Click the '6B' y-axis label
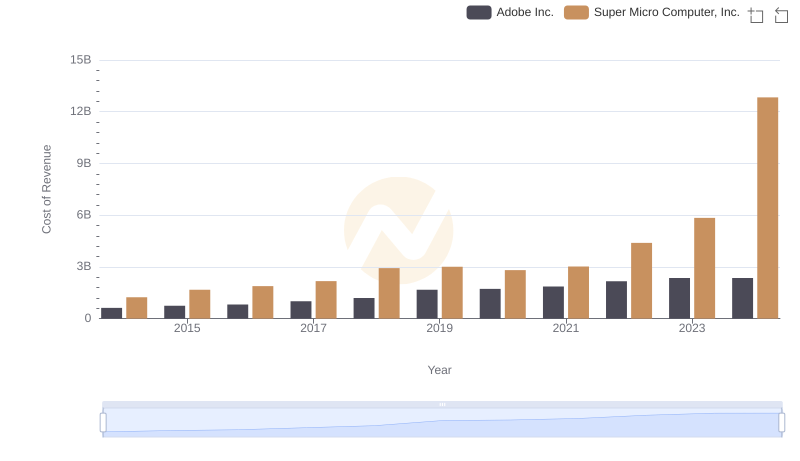800x461 pixels. tap(84, 215)
